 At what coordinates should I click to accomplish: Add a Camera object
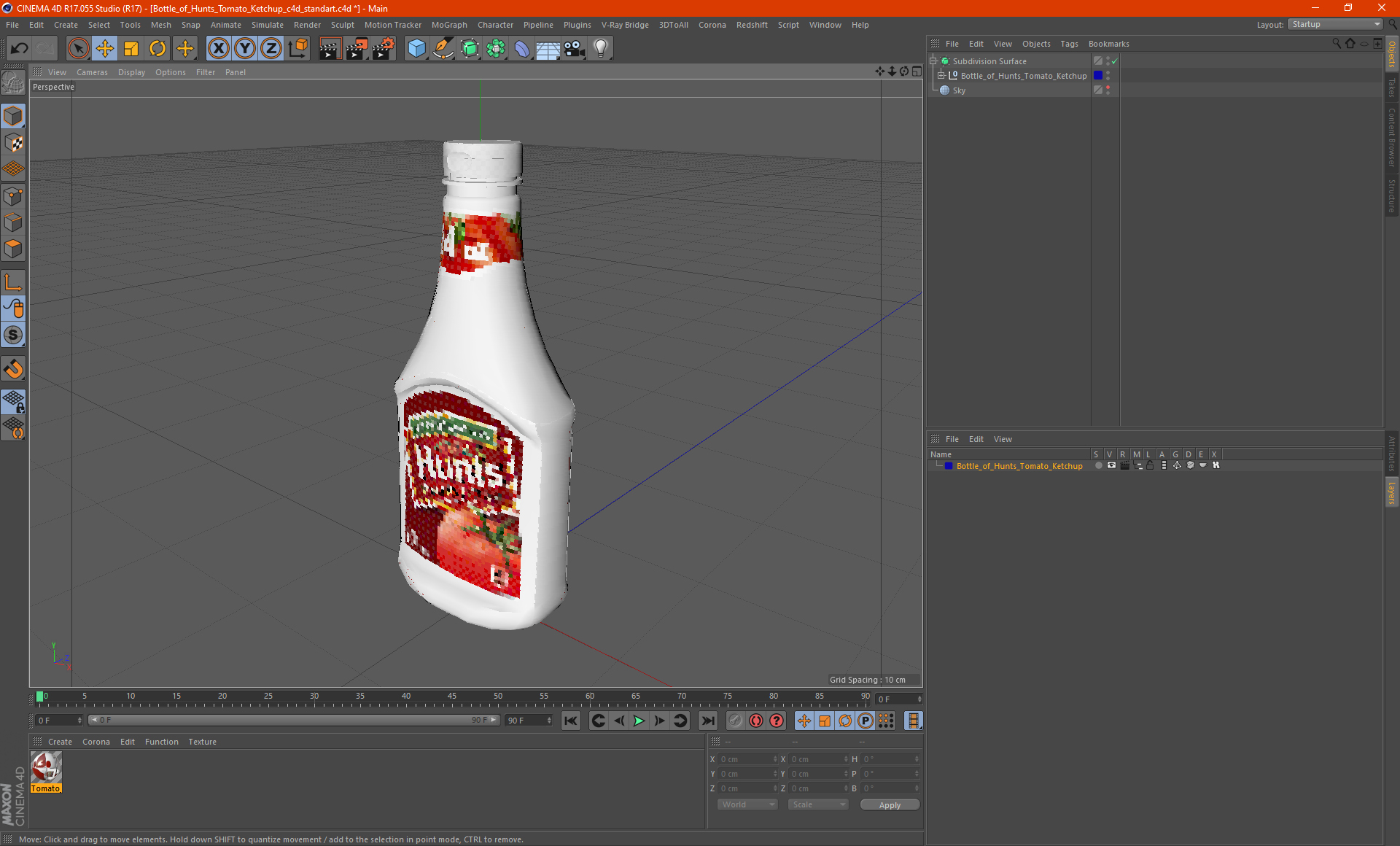pos(574,49)
